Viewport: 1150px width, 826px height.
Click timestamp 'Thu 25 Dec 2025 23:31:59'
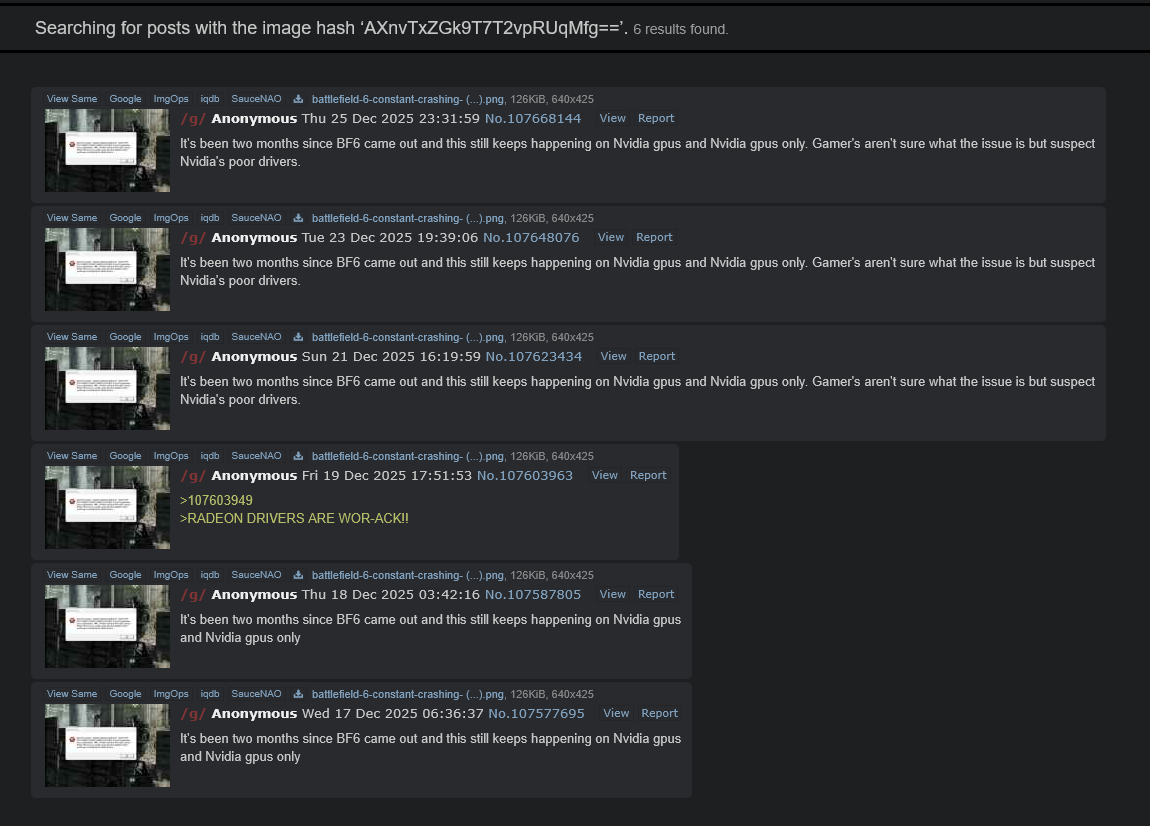click(x=391, y=118)
